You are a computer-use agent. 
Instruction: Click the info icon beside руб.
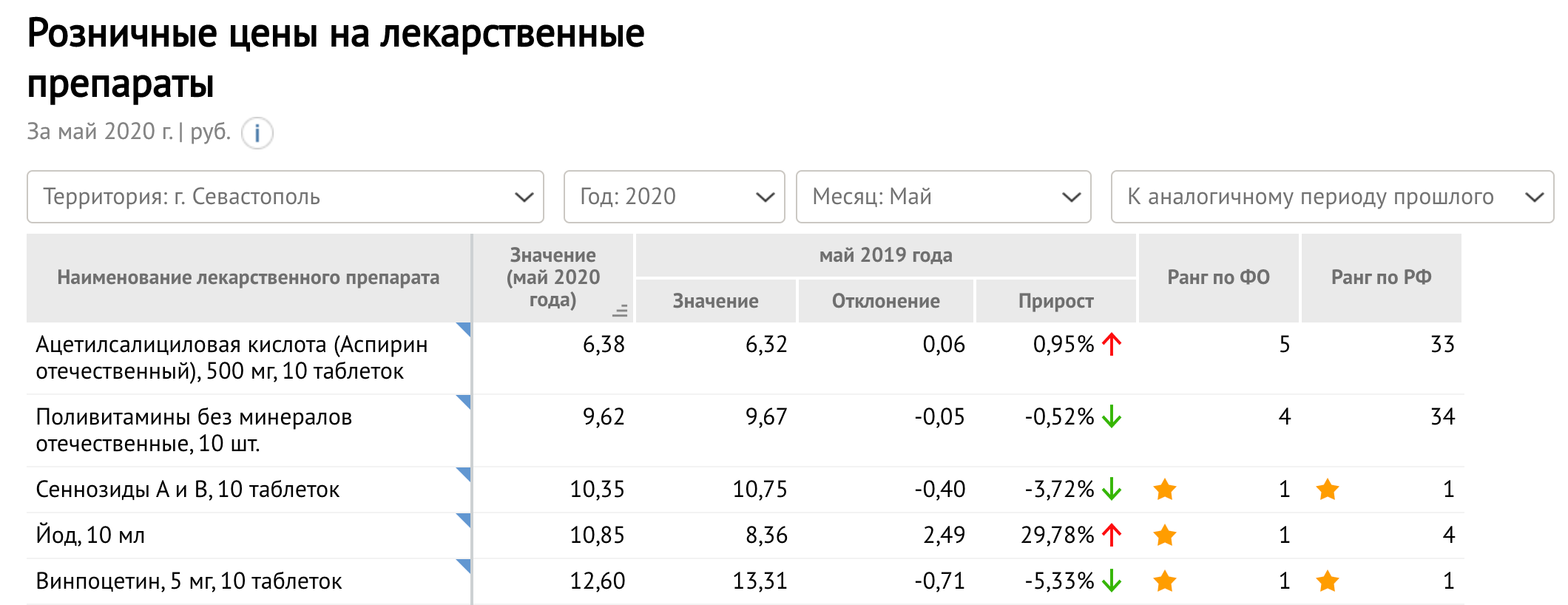(x=257, y=133)
